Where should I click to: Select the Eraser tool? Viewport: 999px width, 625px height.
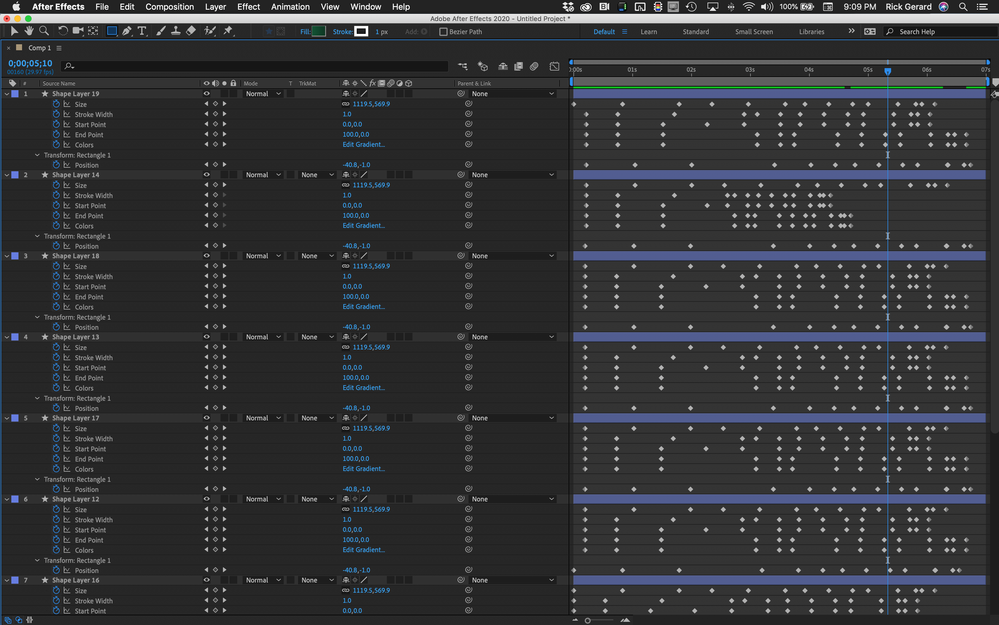190,31
